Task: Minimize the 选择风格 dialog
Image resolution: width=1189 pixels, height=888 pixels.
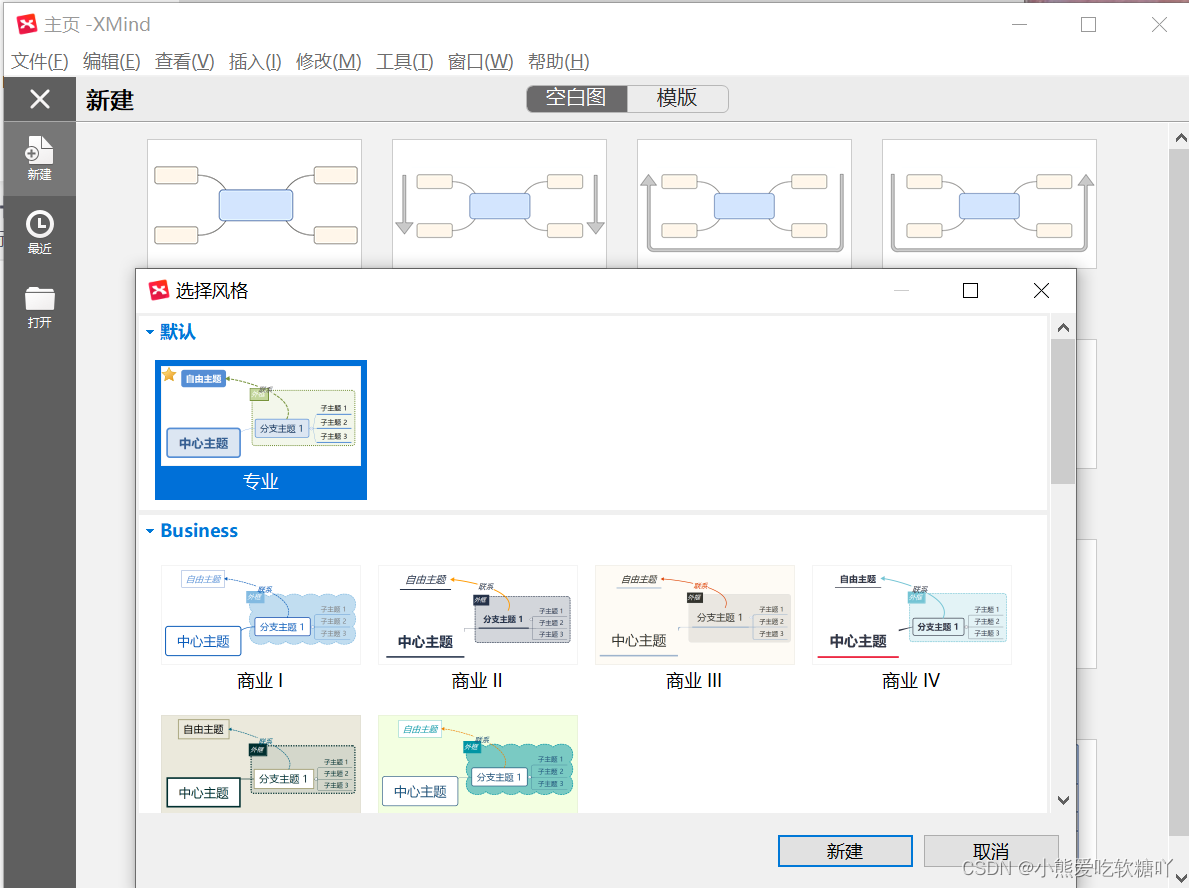Action: [x=901, y=290]
